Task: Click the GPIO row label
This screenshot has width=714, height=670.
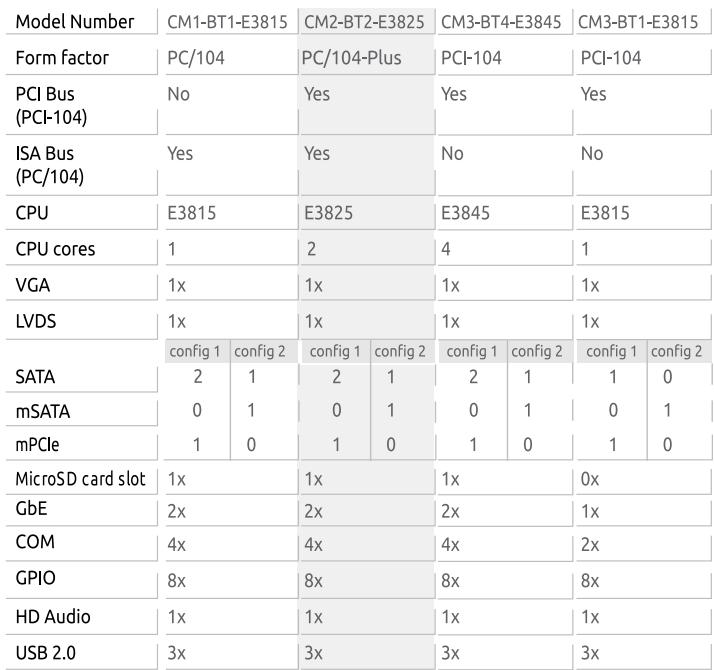Action: [36, 578]
